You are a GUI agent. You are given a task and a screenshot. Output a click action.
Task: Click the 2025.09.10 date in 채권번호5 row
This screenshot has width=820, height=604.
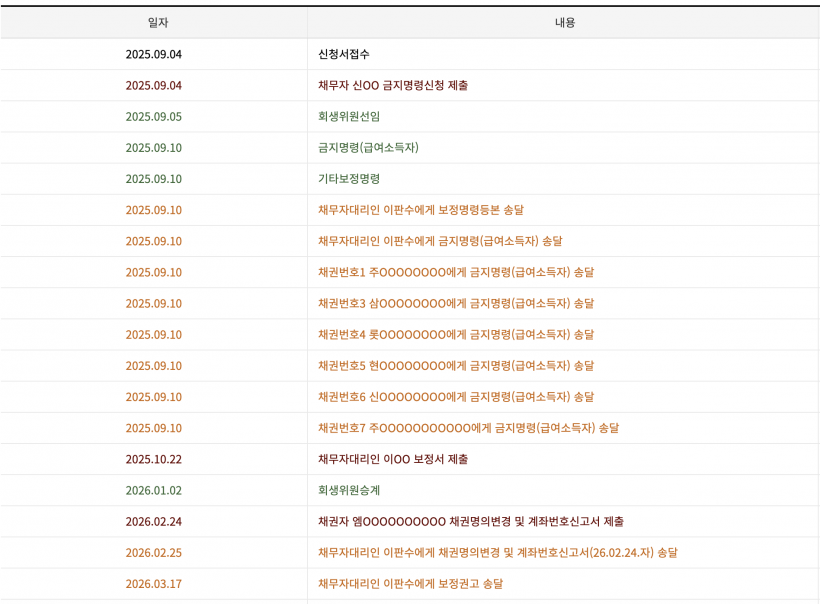coord(154,366)
